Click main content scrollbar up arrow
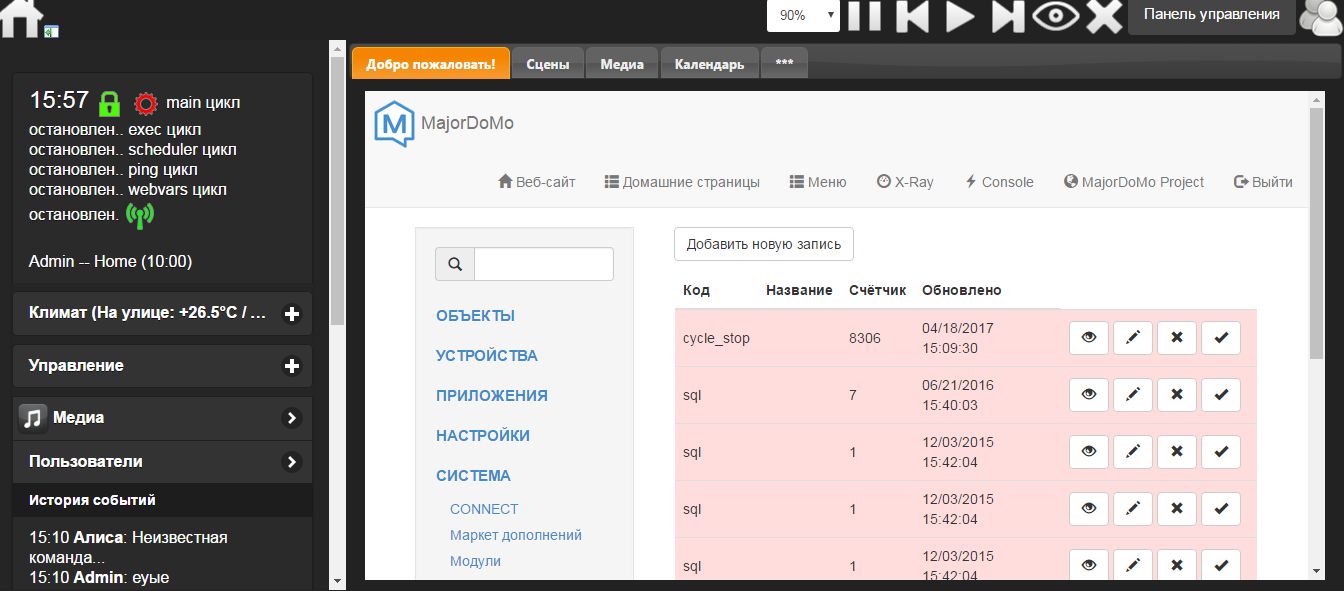The width and height of the screenshot is (1344, 591). (1316, 101)
